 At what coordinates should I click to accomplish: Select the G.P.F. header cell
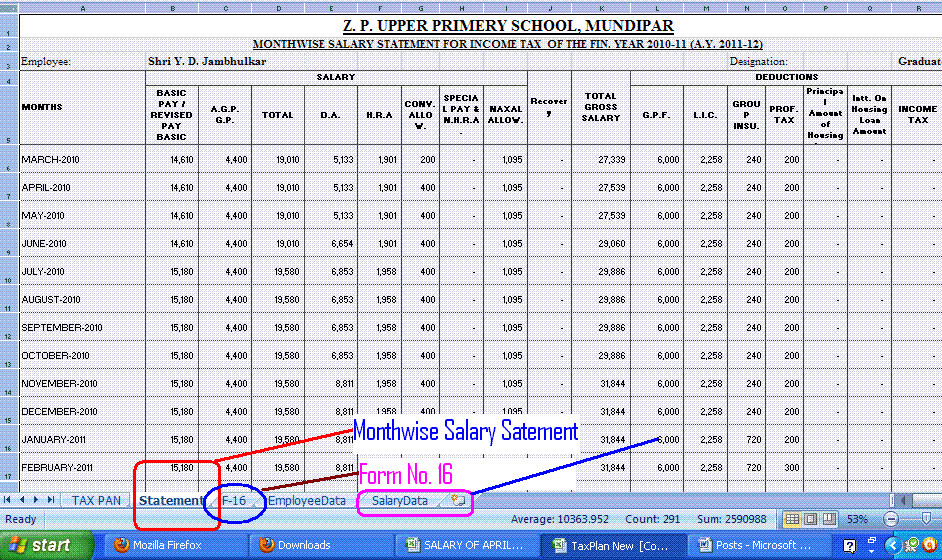point(657,115)
